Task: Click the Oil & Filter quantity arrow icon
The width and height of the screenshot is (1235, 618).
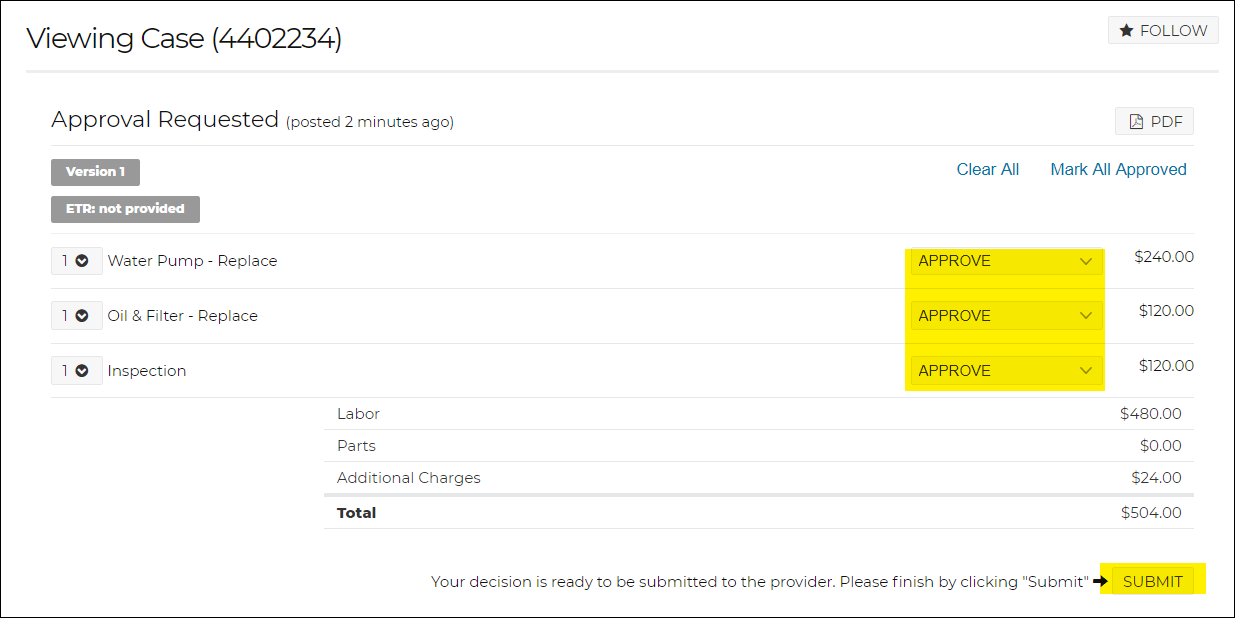Action: (x=82, y=316)
